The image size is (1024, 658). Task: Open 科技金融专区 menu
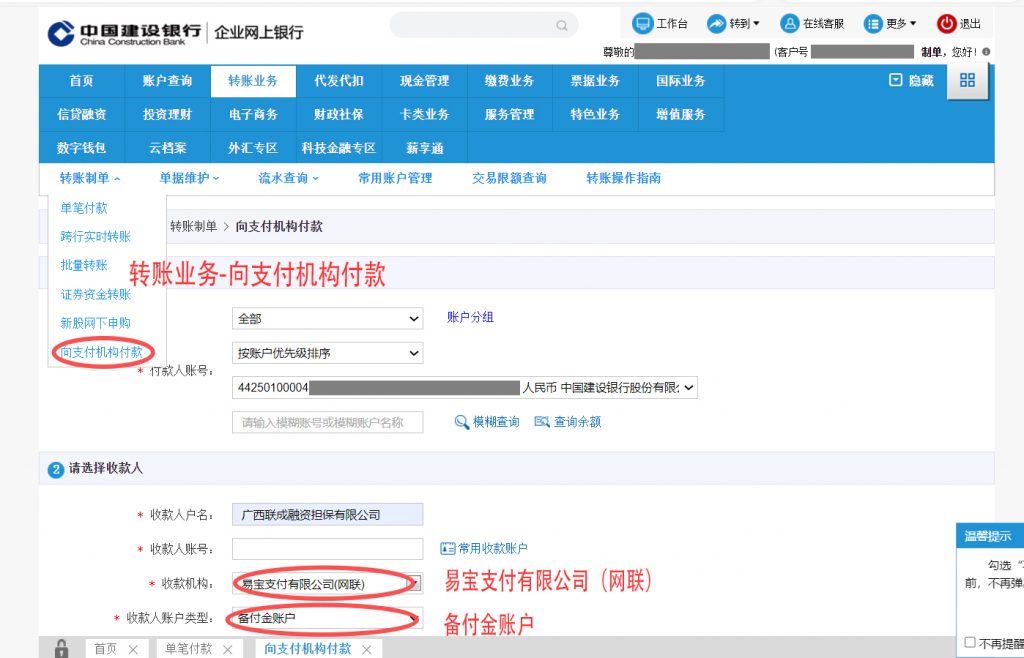pos(338,148)
